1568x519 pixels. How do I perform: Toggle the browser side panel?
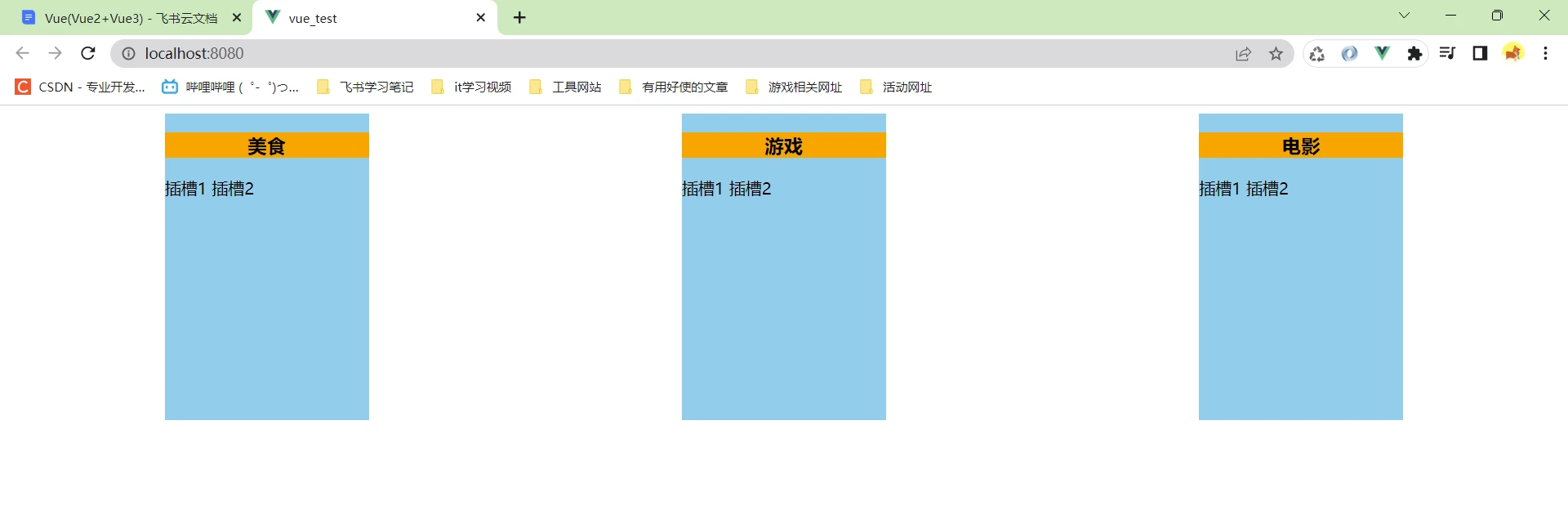pyautogui.click(x=1480, y=54)
